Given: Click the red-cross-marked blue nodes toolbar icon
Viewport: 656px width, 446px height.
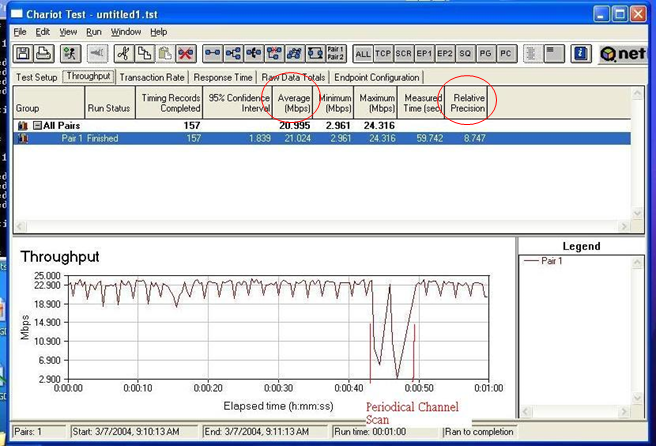Looking at the screenshot, I should pyautogui.click(x=274, y=54).
